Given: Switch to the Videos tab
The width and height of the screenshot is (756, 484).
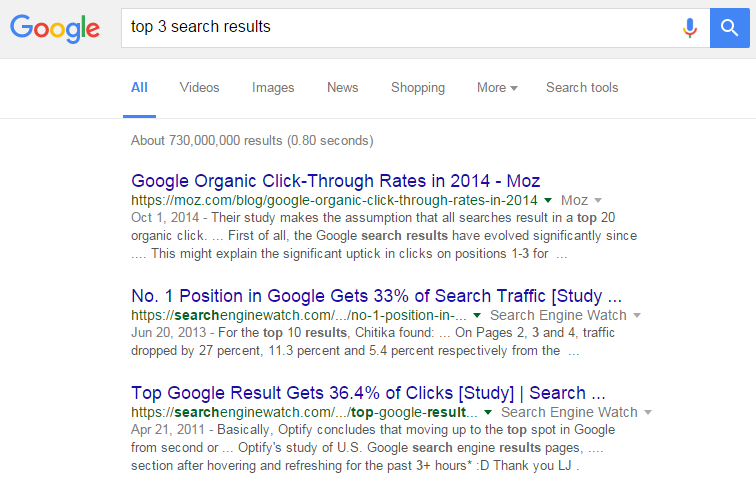Looking at the screenshot, I should 199,88.
